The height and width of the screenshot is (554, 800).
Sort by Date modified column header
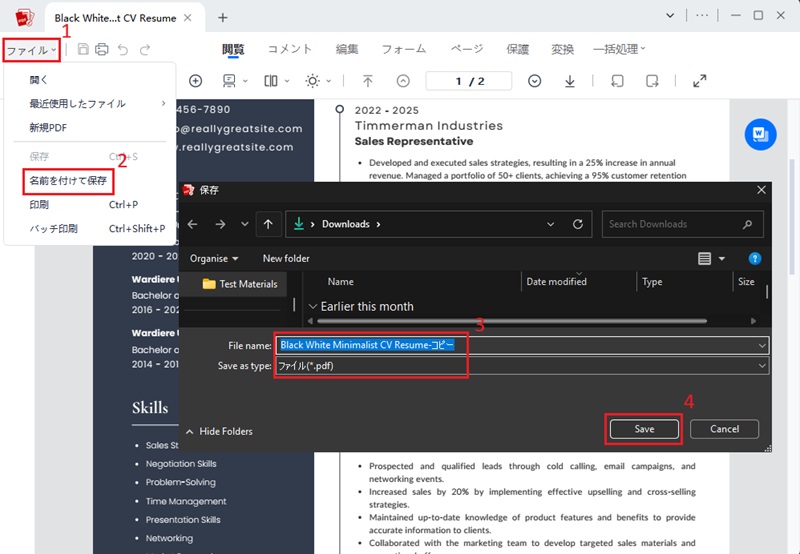click(557, 282)
